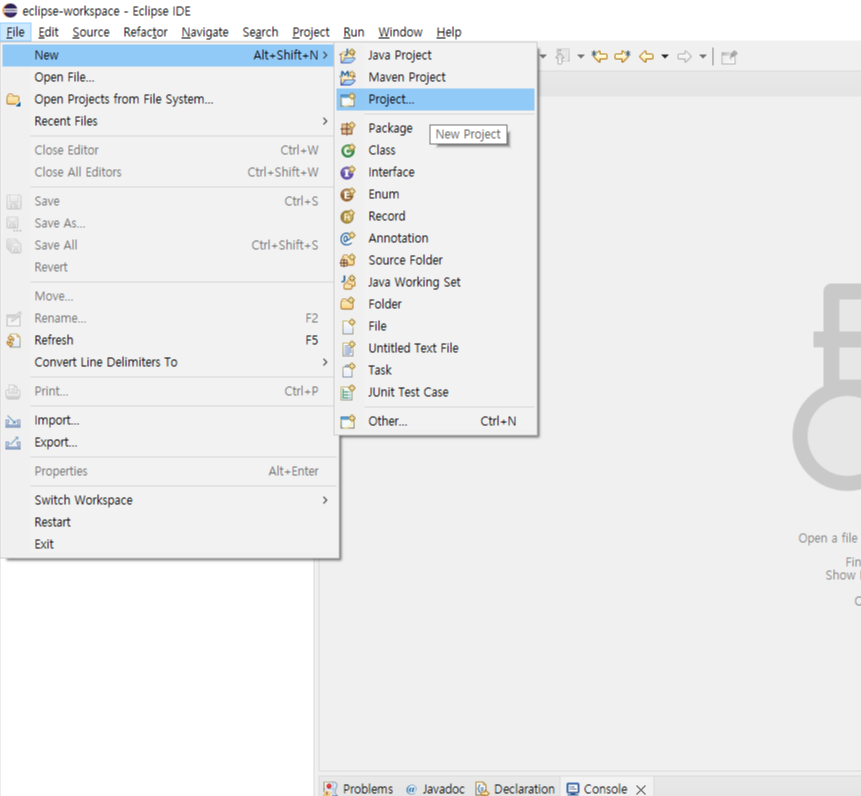Click the greyed Save All menu entry
The height and width of the screenshot is (796, 861).
click(x=168, y=245)
